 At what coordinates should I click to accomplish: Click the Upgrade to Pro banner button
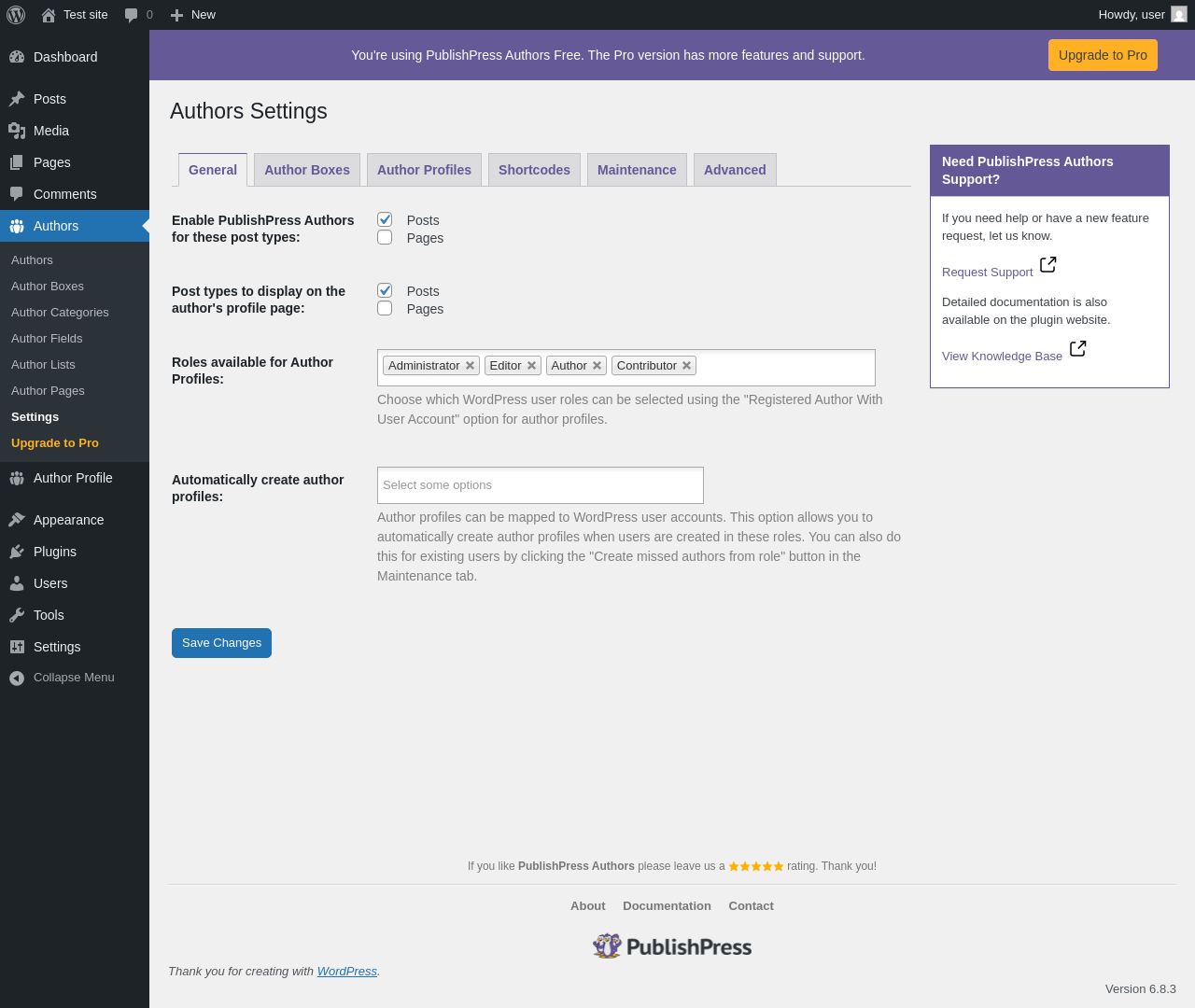click(x=1103, y=55)
